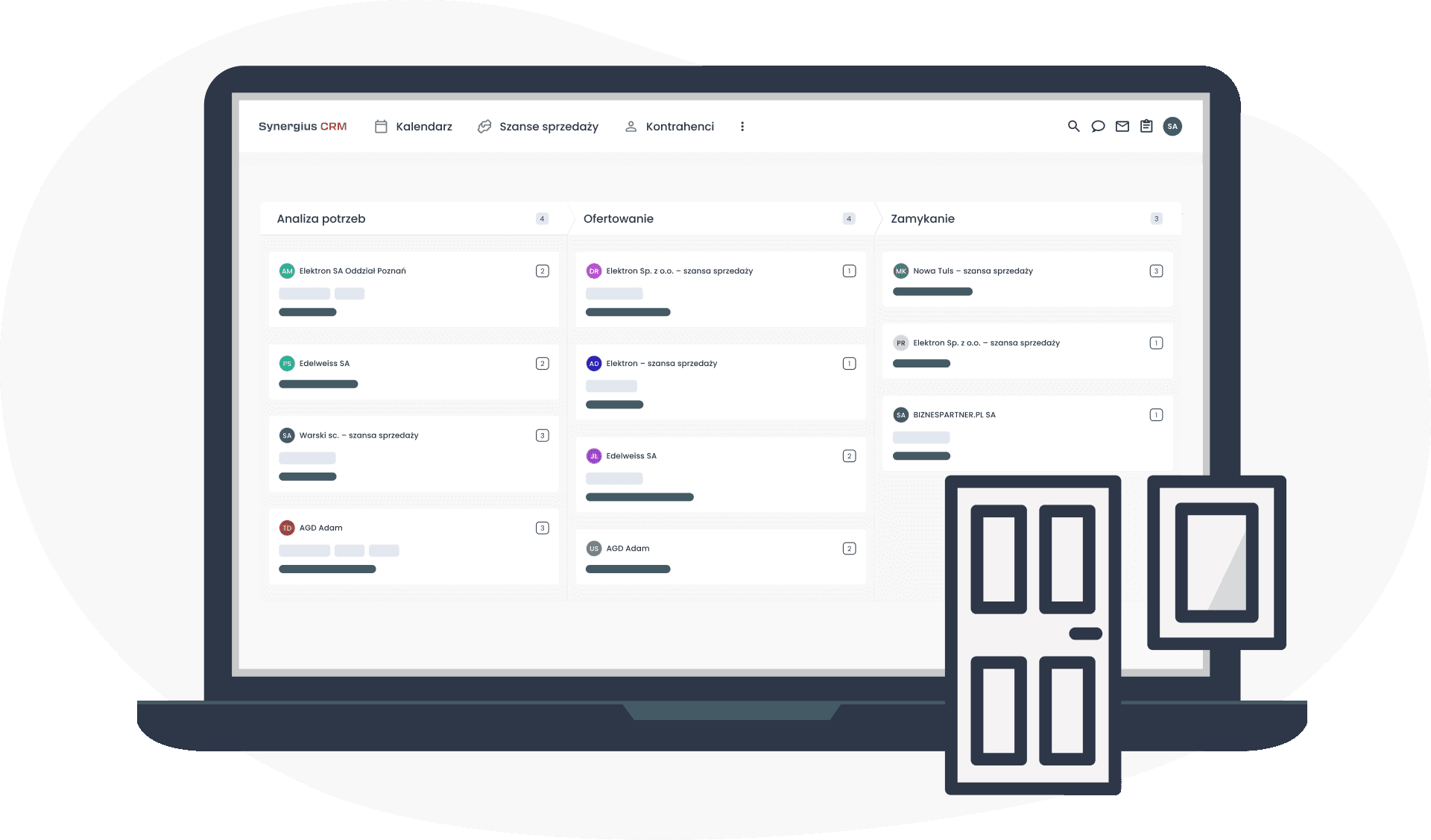Open Elektron – szansa sprzedaży card

(721, 382)
